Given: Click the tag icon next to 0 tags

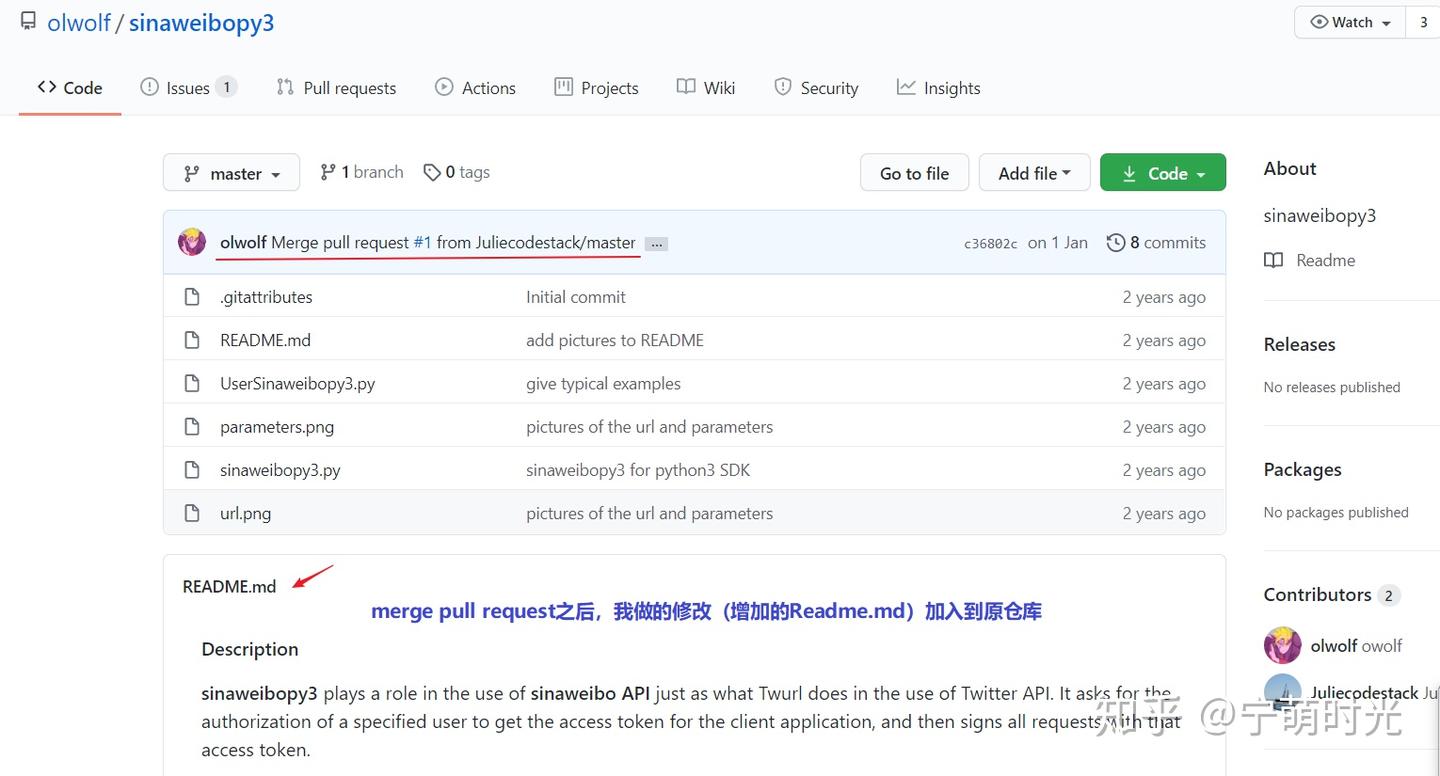Looking at the screenshot, I should pyautogui.click(x=432, y=171).
